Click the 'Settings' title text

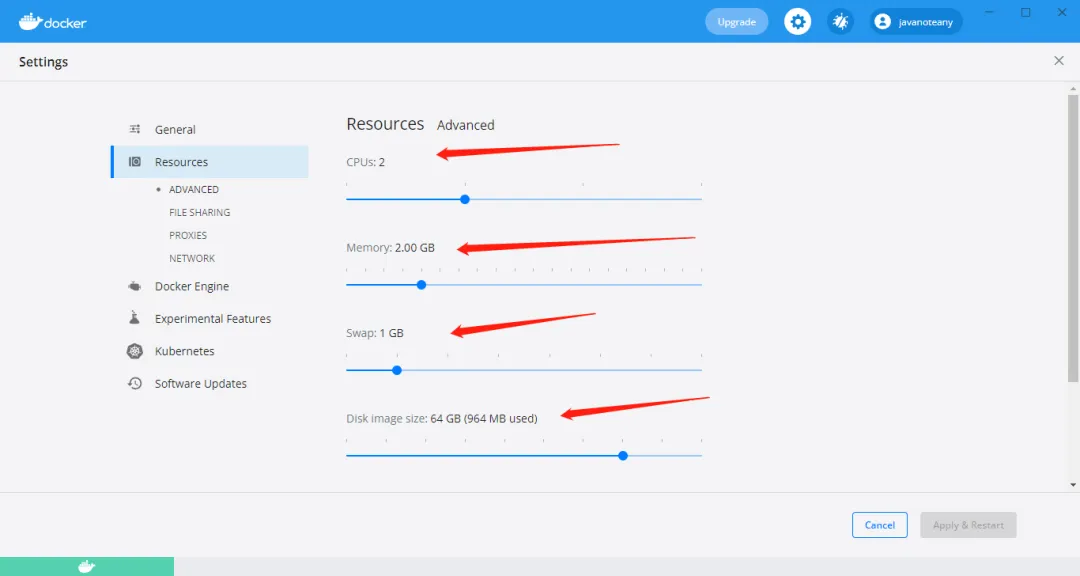click(43, 61)
